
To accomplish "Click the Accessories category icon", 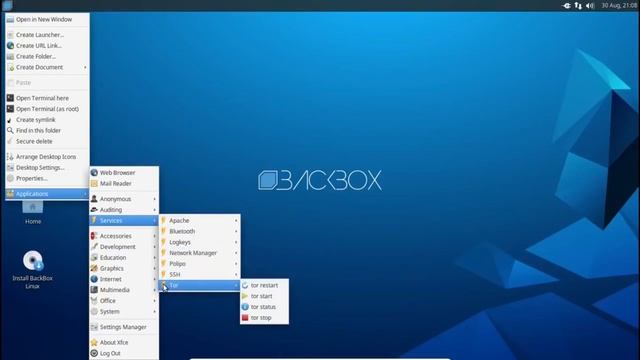I will (94, 236).
